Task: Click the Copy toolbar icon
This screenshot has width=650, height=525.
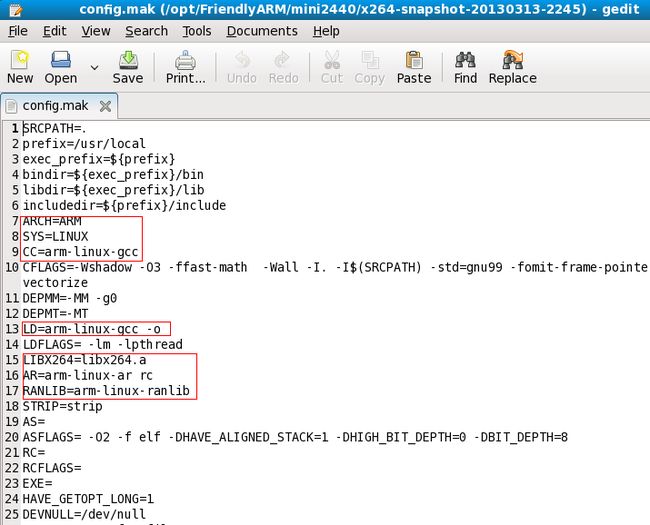Action: 369,60
